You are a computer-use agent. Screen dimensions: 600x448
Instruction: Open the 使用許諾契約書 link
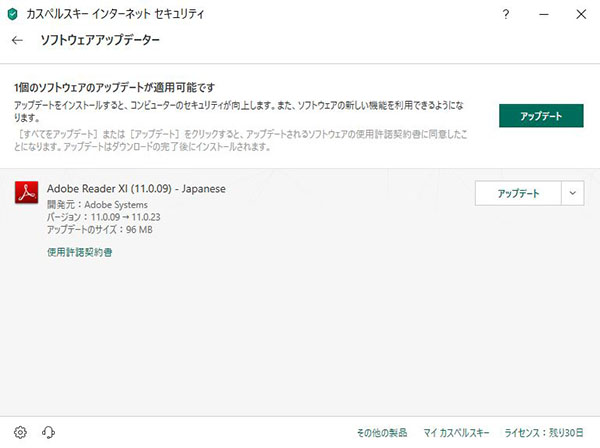[80, 252]
